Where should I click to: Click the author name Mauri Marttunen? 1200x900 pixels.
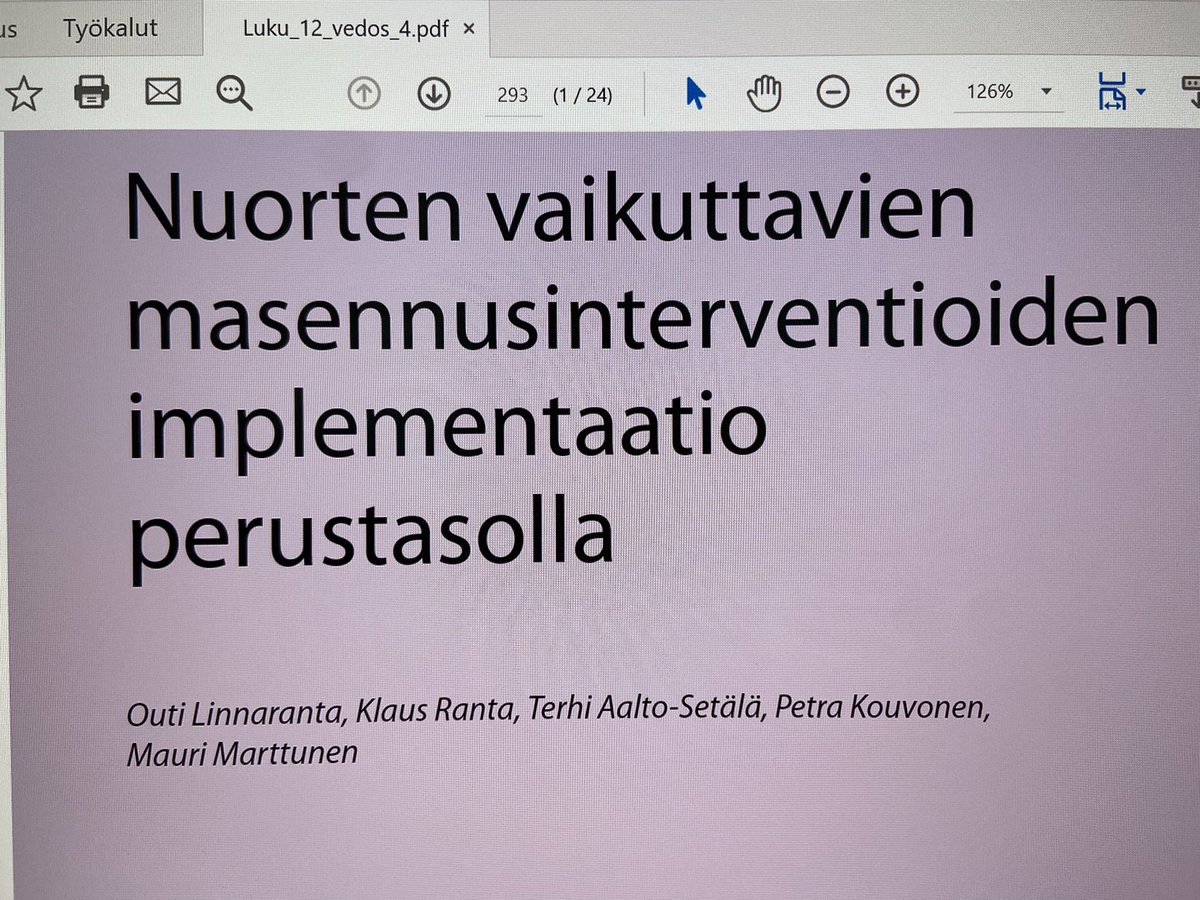coord(242,753)
